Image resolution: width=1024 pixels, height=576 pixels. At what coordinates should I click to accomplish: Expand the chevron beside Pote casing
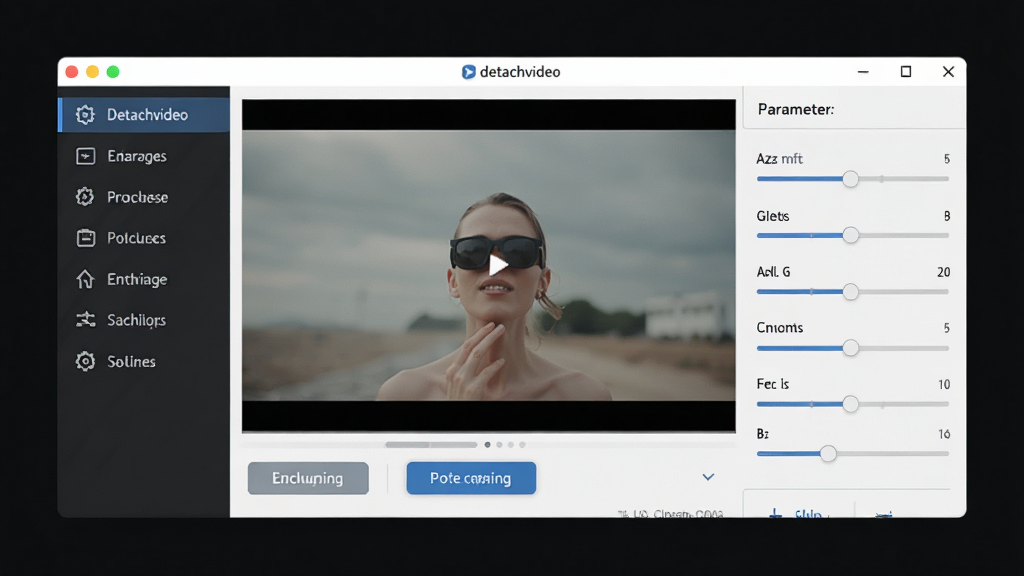(708, 477)
